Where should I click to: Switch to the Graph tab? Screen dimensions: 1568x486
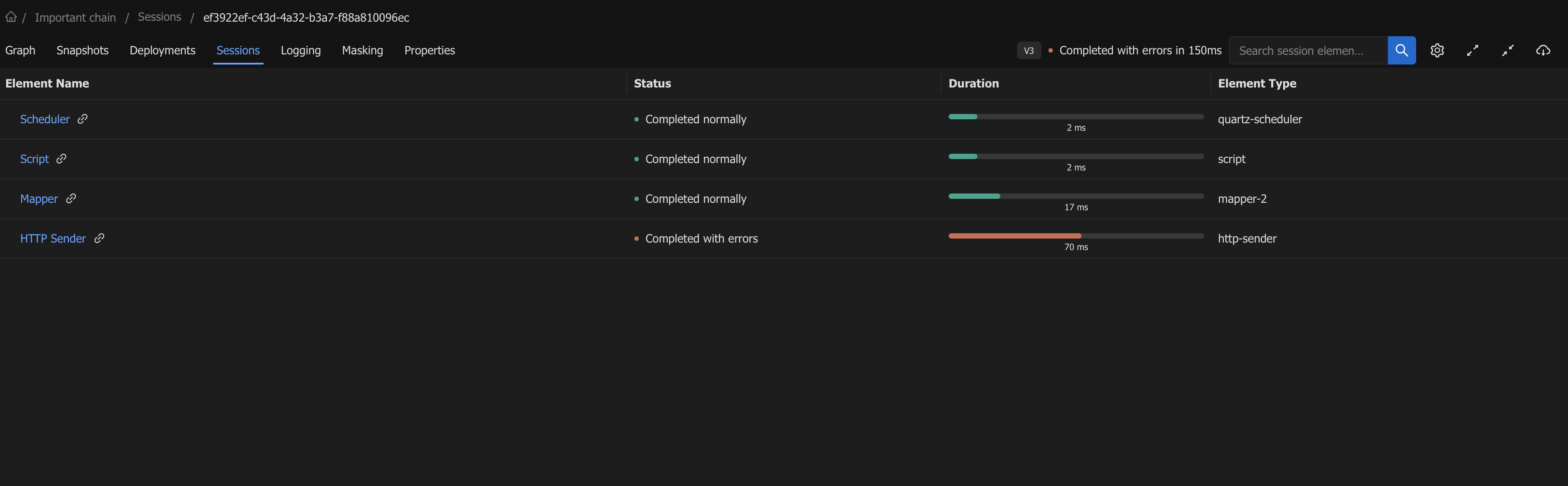coord(20,50)
